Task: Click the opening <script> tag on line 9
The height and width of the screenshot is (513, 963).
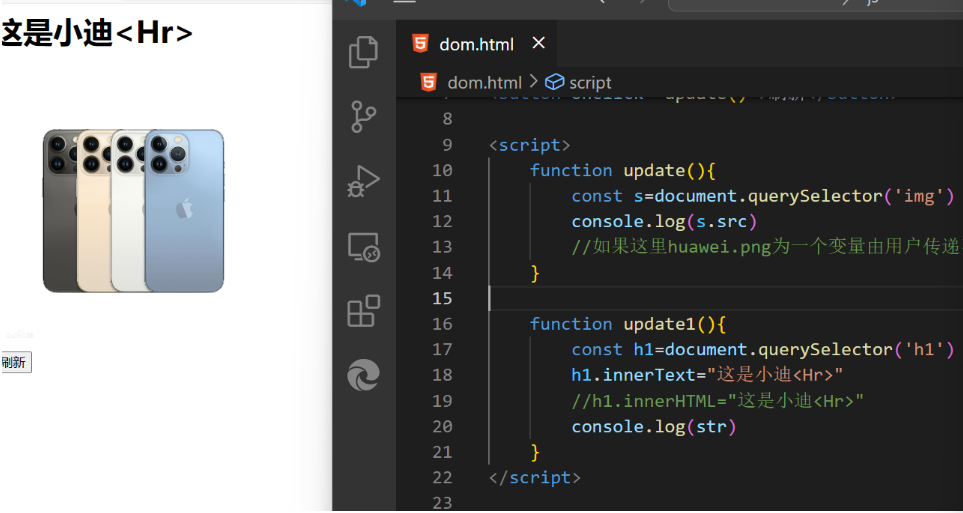Action: [x=529, y=145]
